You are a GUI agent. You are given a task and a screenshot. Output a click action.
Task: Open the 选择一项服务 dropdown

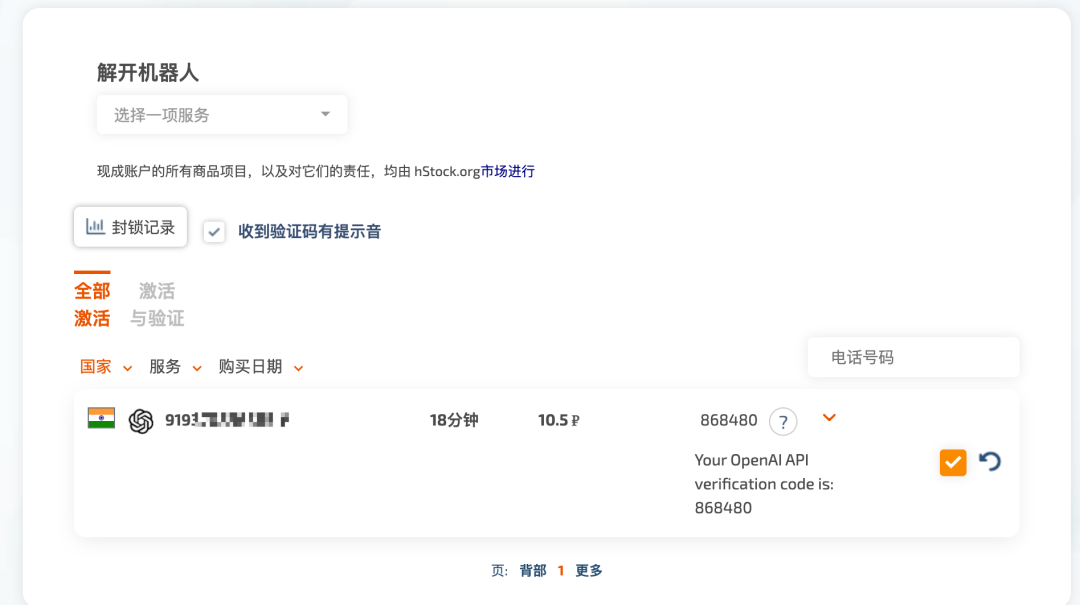click(222, 114)
